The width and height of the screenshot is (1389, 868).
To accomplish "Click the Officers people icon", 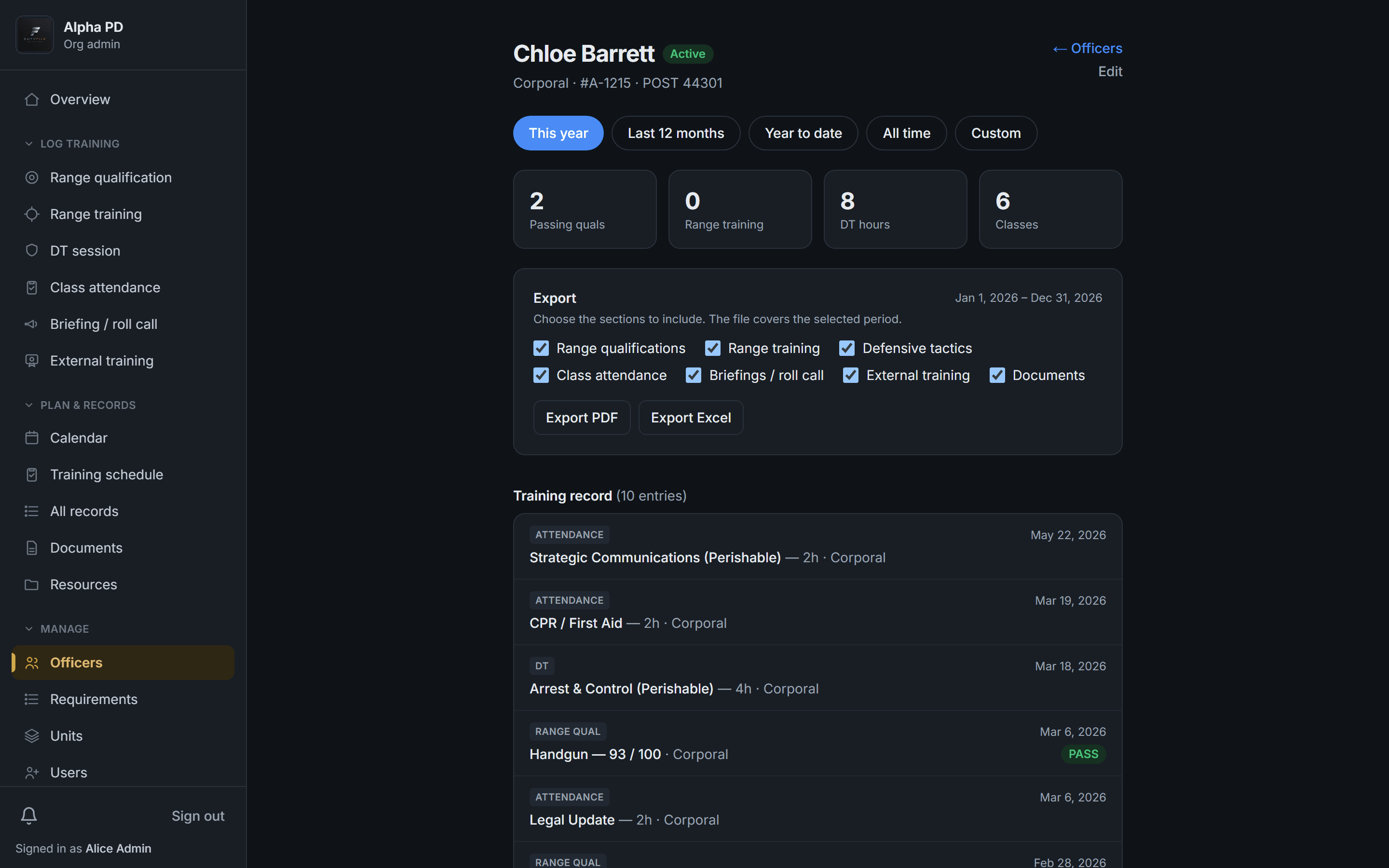I will pyautogui.click(x=31, y=663).
